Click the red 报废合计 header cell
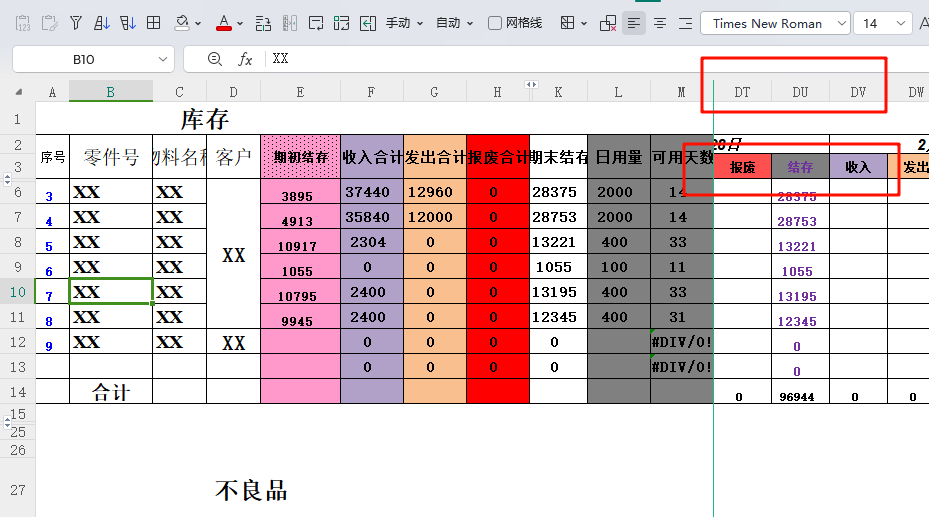The height and width of the screenshot is (517, 929). pos(498,157)
